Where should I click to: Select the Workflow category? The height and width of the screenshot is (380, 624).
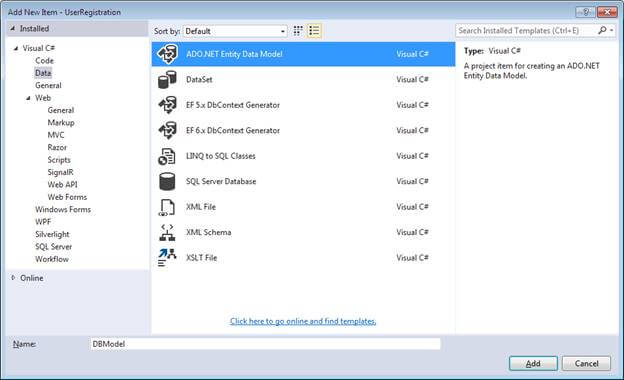click(52, 259)
